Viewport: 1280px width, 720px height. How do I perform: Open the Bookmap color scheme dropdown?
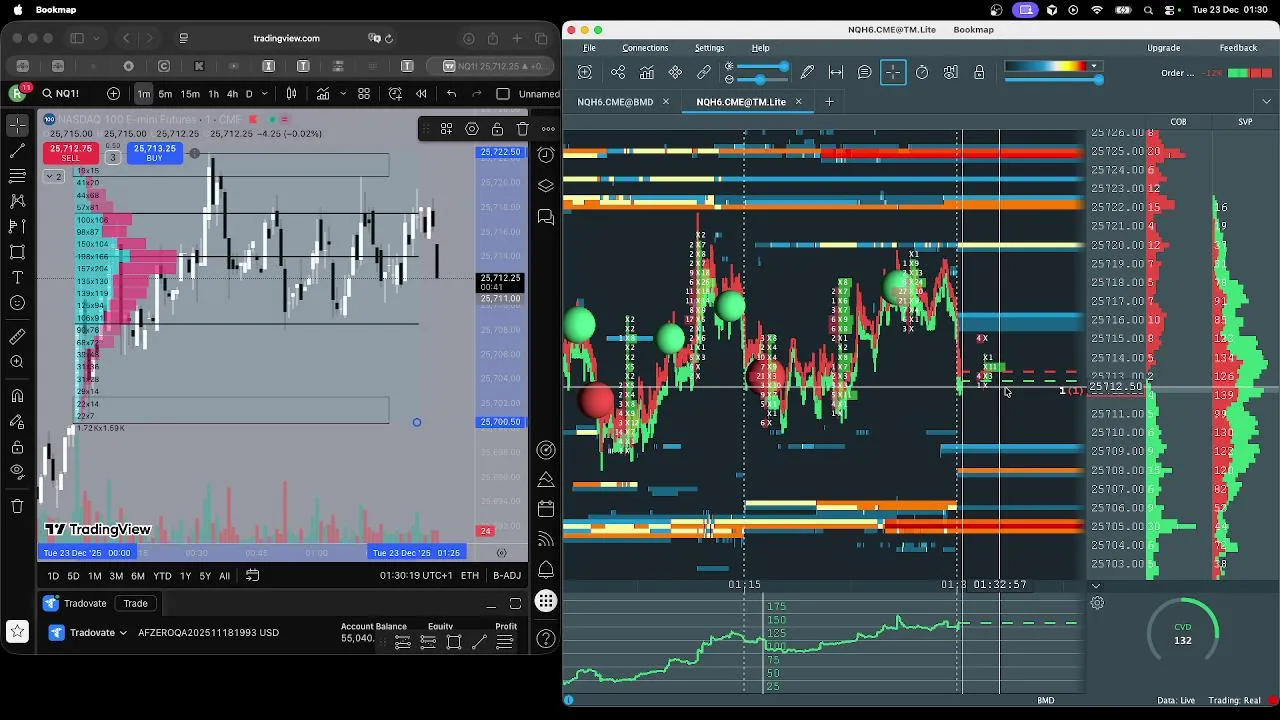(x=1093, y=66)
